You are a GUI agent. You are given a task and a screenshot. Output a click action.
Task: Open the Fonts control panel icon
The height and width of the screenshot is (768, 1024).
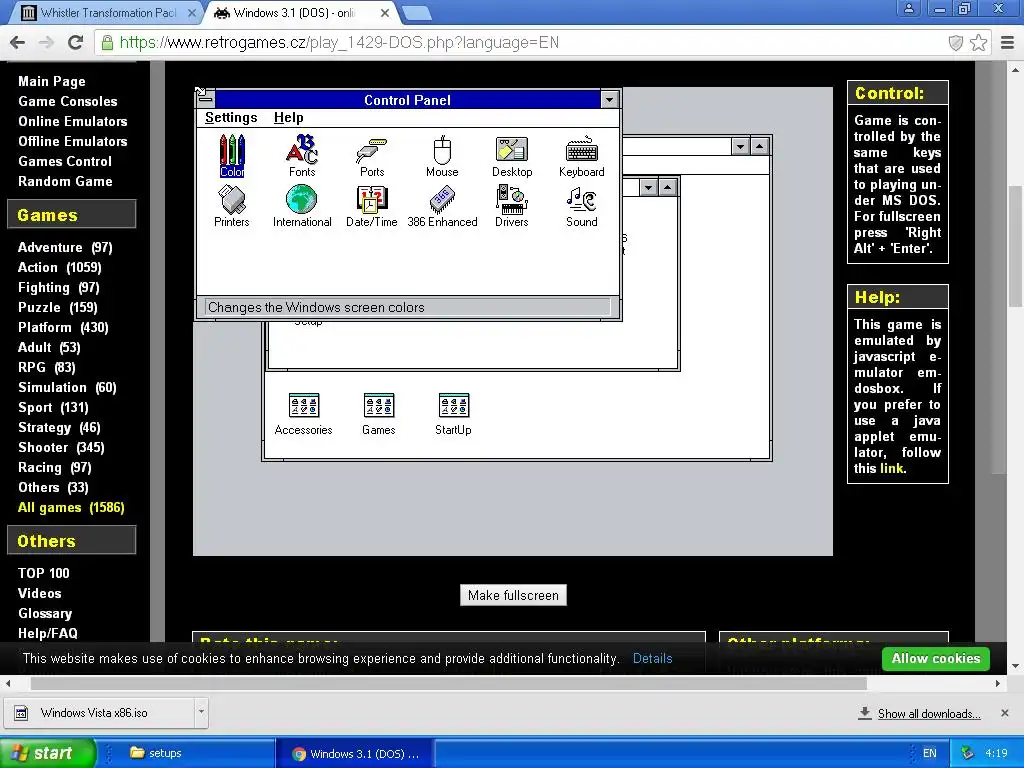pos(302,155)
